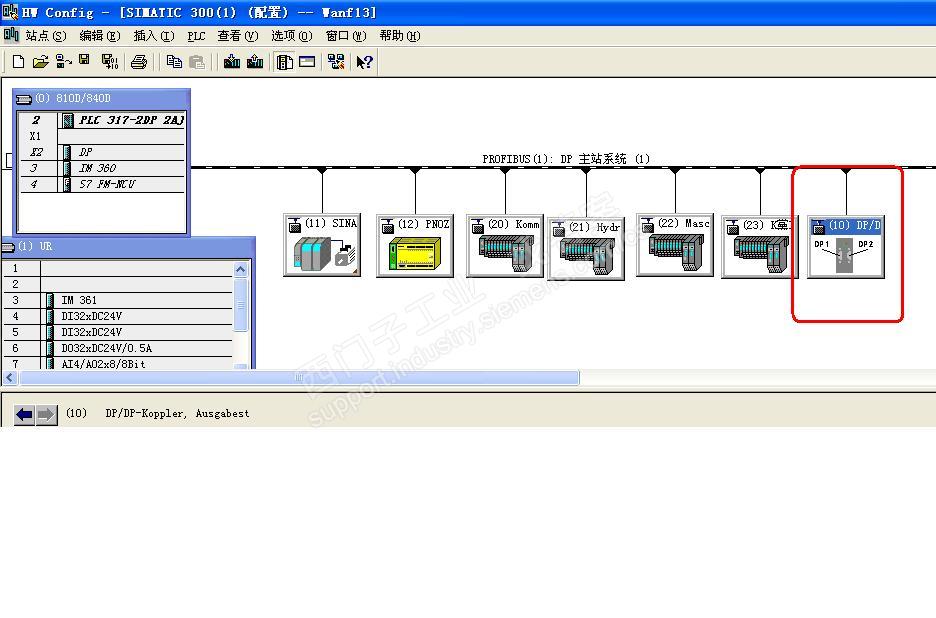Screen dimensions: 936x618
Task: Open the PLC menu
Action: [196, 36]
